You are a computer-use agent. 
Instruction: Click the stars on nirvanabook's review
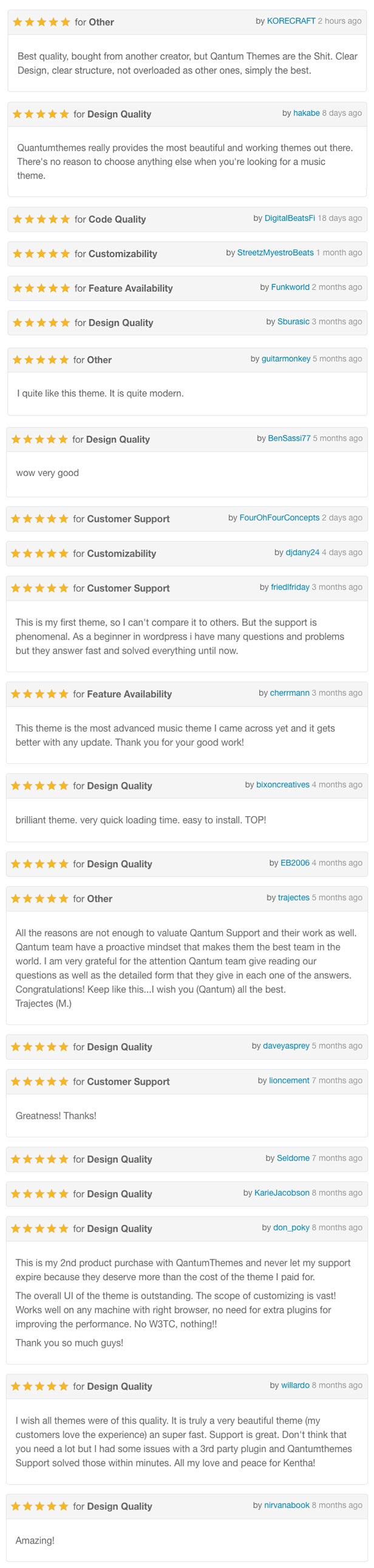[x=39, y=1506]
